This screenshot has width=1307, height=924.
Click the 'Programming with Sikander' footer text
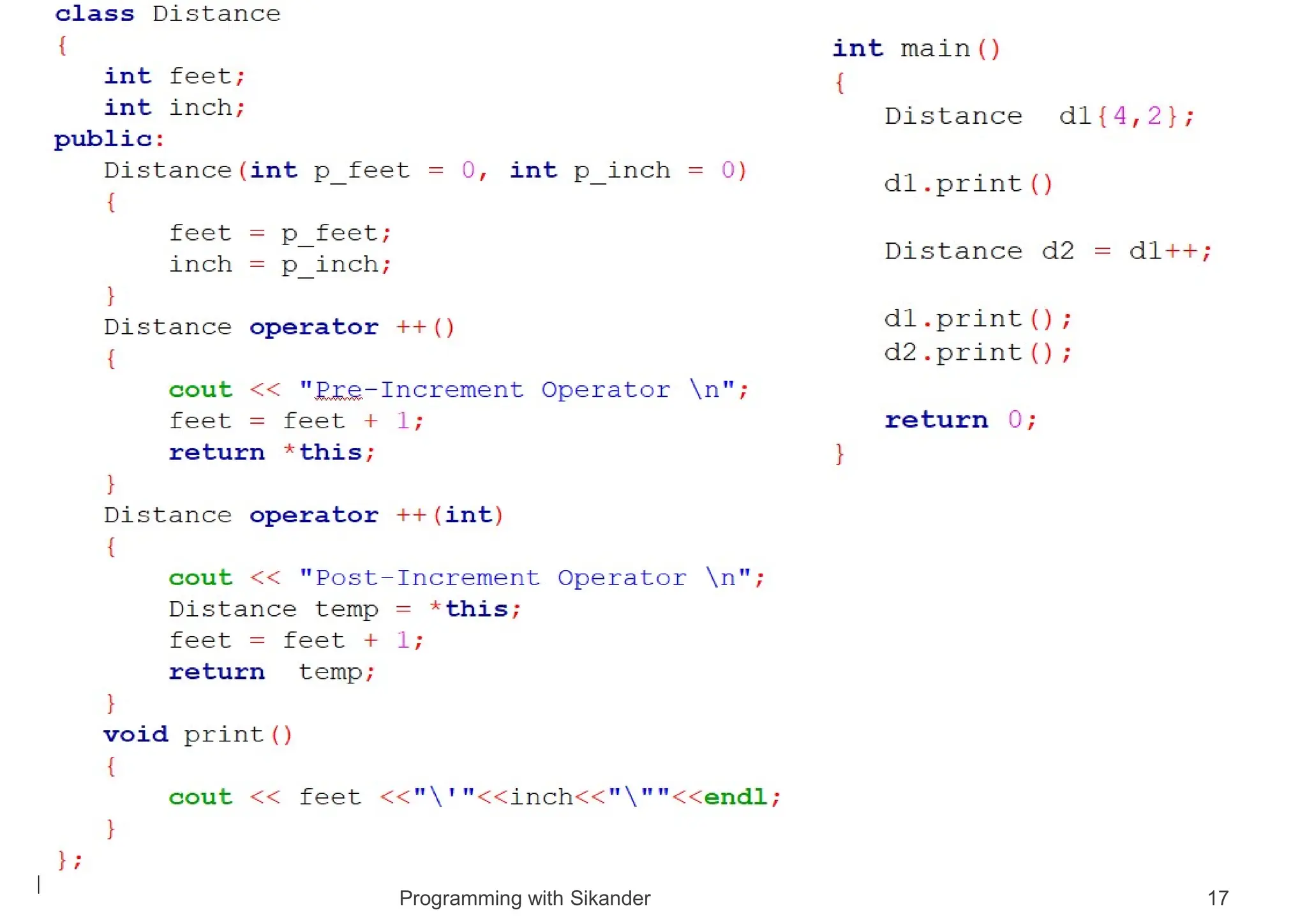coord(525,898)
